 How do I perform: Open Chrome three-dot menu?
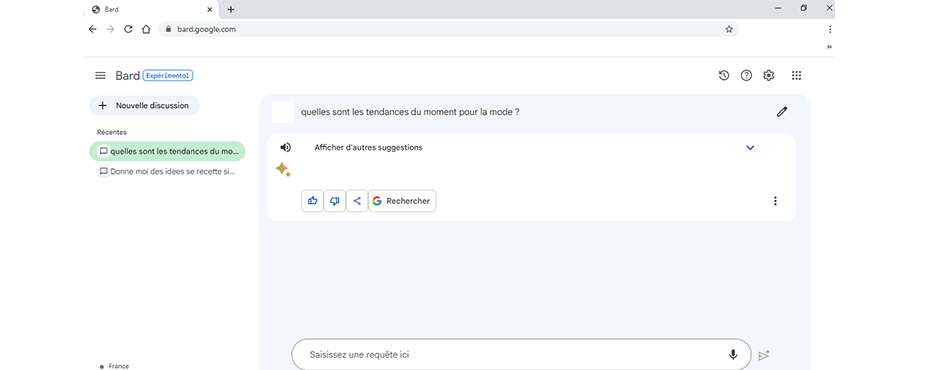pyautogui.click(x=830, y=29)
